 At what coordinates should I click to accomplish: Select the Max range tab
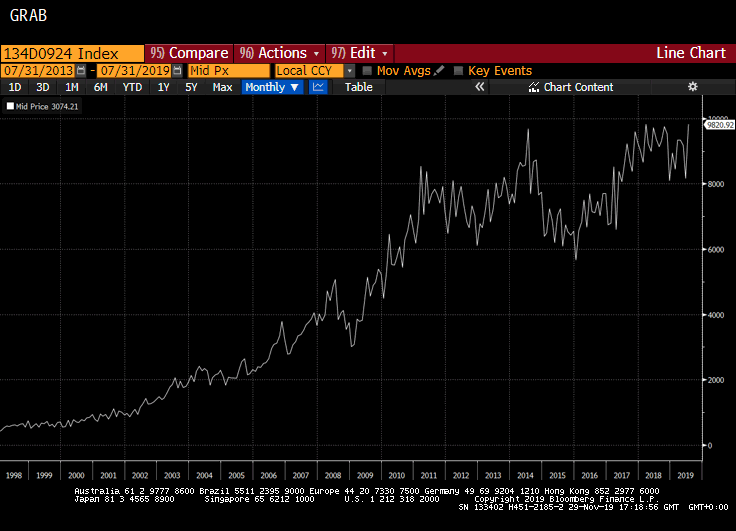click(222, 87)
